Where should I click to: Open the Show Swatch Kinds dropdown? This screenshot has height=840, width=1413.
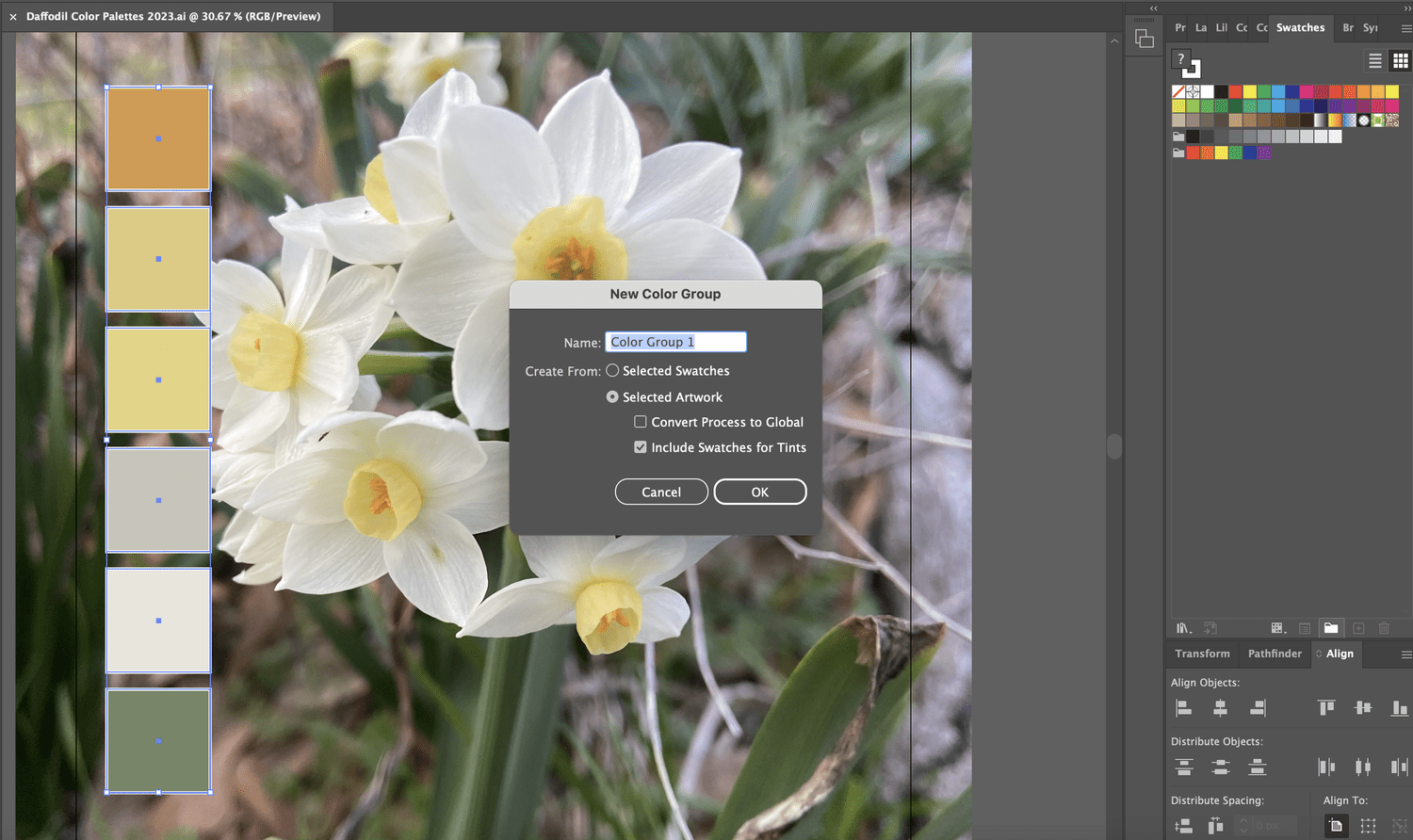coord(1277,627)
